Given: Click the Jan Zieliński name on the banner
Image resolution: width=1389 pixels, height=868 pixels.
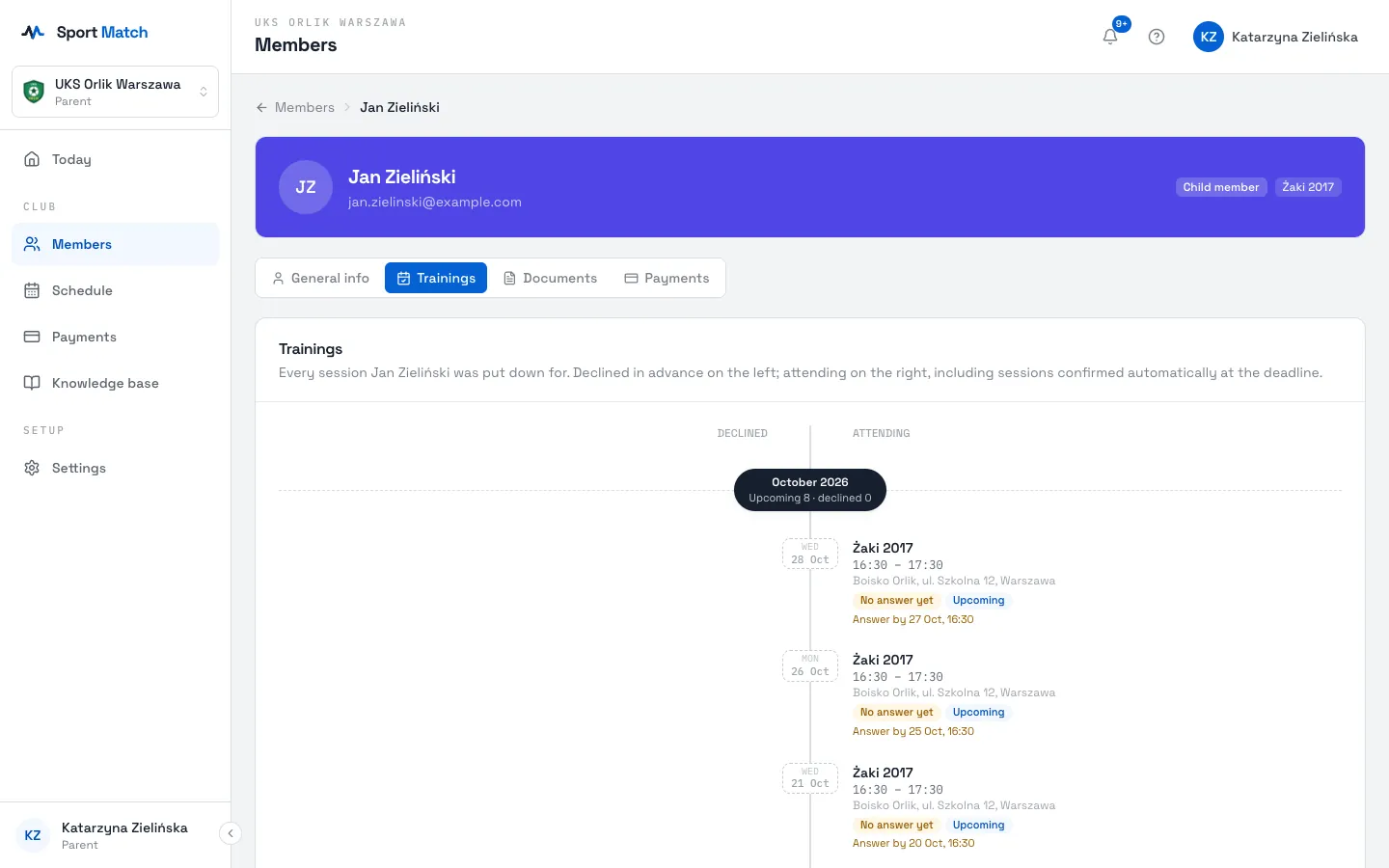Looking at the screenshot, I should [402, 176].
